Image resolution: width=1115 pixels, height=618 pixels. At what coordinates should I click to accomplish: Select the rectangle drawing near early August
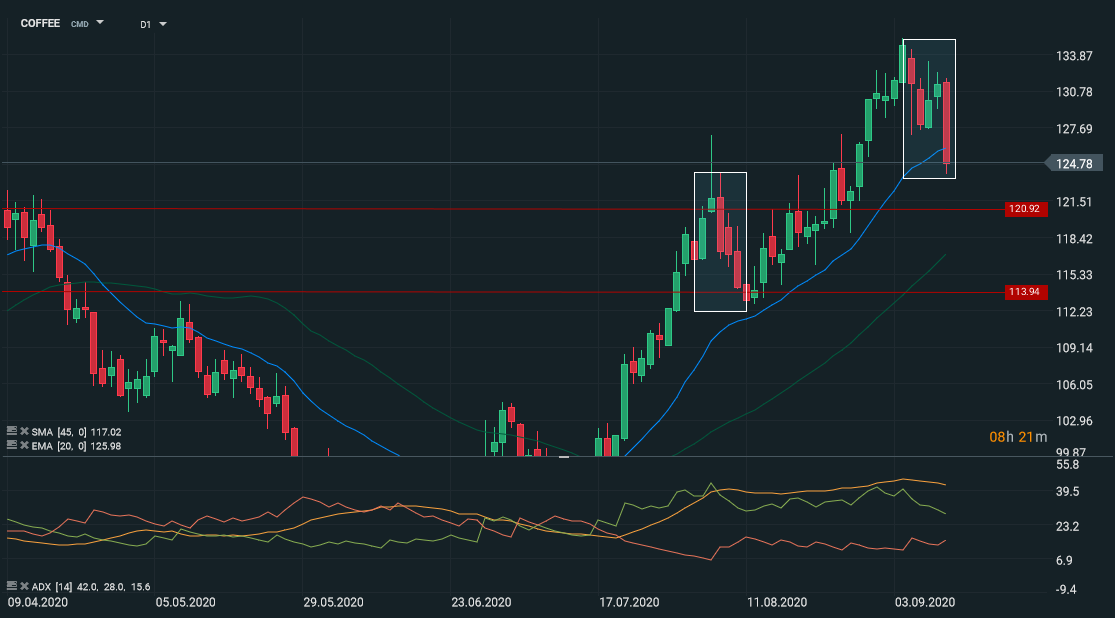(720, 242)
